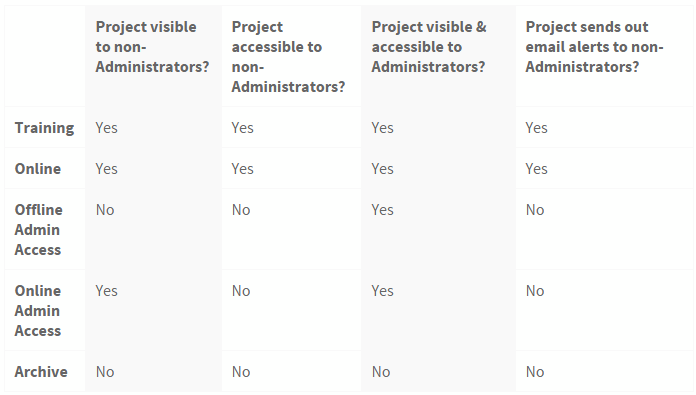Viewport: 696px width, 395px height.
Task: Select Archive's No under visible to non-Administrators
Action: (105, 371)
